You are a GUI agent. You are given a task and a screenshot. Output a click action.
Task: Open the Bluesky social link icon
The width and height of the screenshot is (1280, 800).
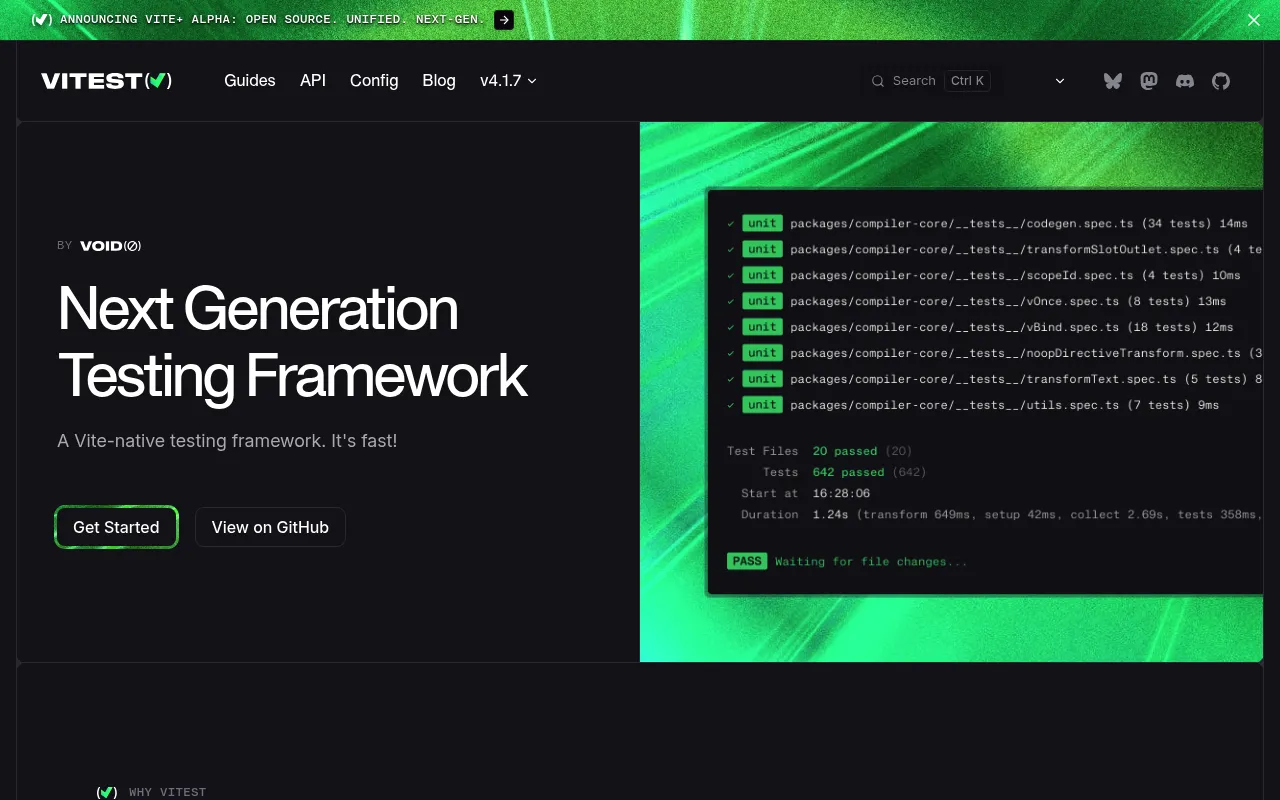tap(1113, 81)
